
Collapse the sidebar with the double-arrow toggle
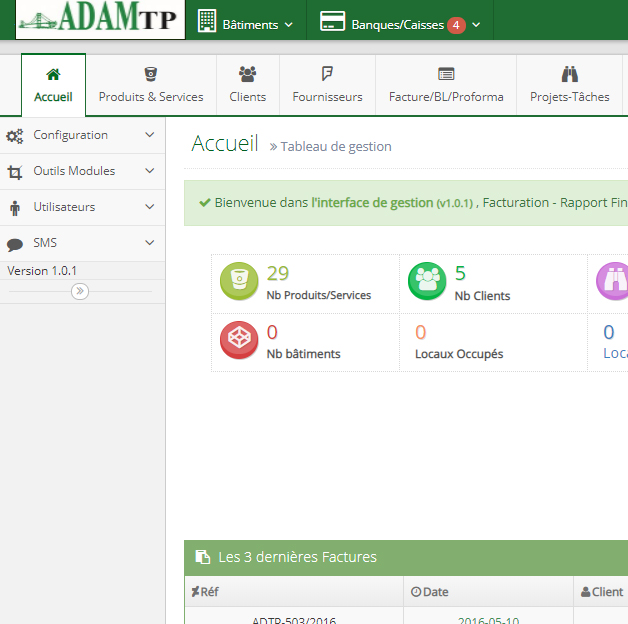81,291
